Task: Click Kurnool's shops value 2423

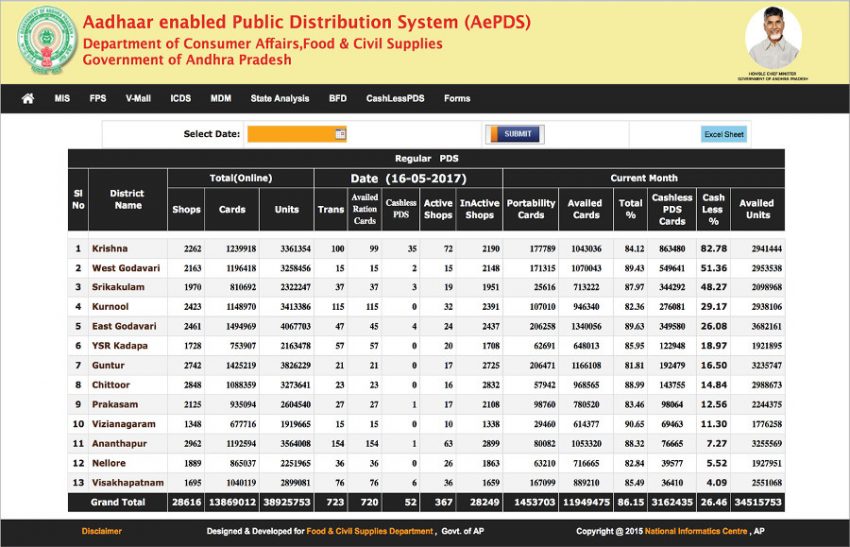Action: (192, 307)
